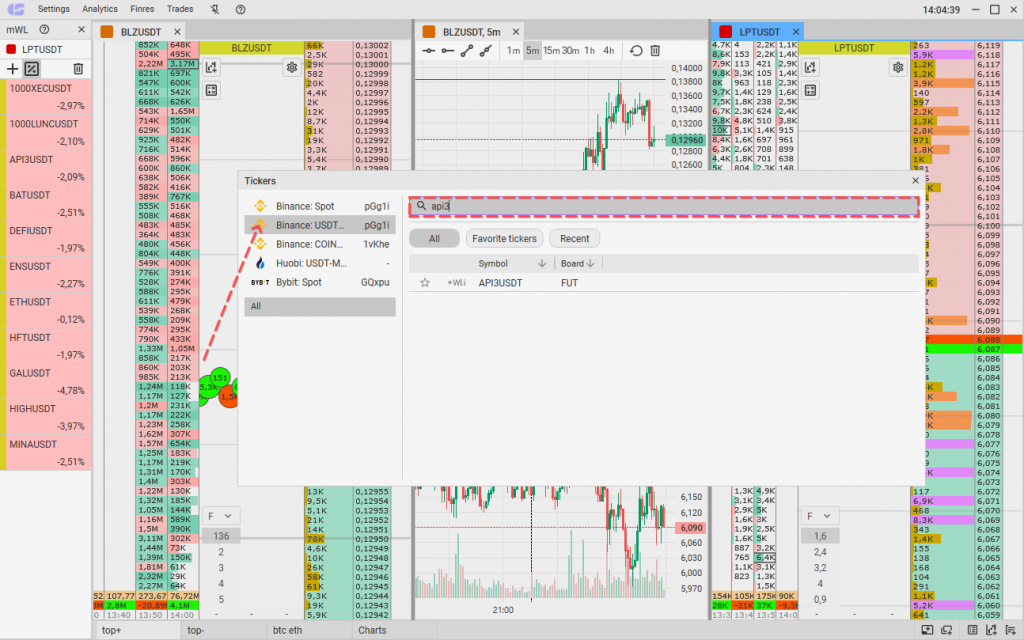This screenshot has width=1024, height=640.
Task: Set chart timeframe to 1m
Action: tap(513, 50)
